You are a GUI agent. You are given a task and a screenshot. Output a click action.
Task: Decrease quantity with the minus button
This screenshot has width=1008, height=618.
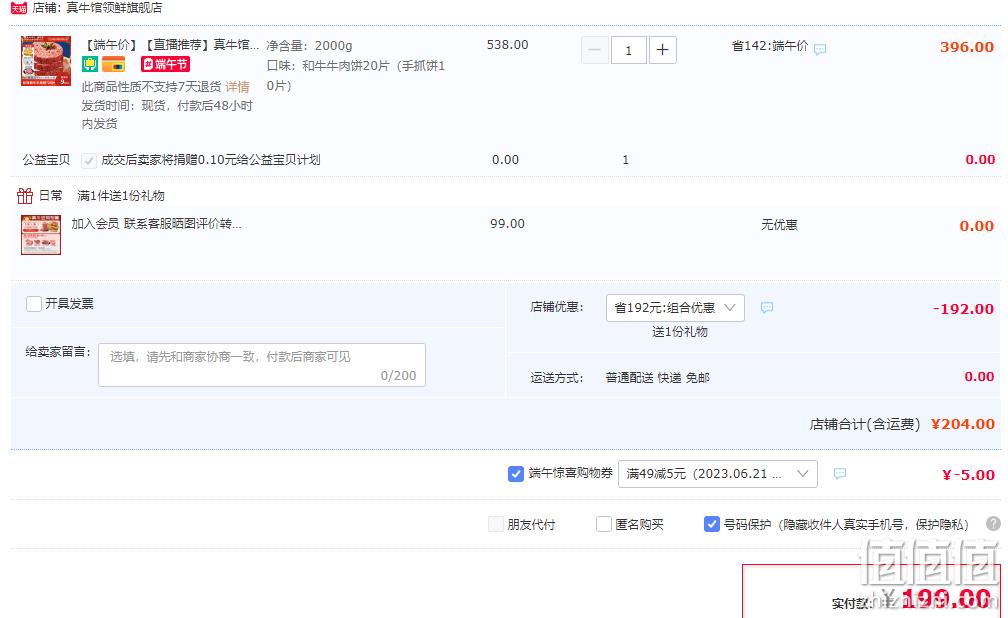[x=595, y=50]
